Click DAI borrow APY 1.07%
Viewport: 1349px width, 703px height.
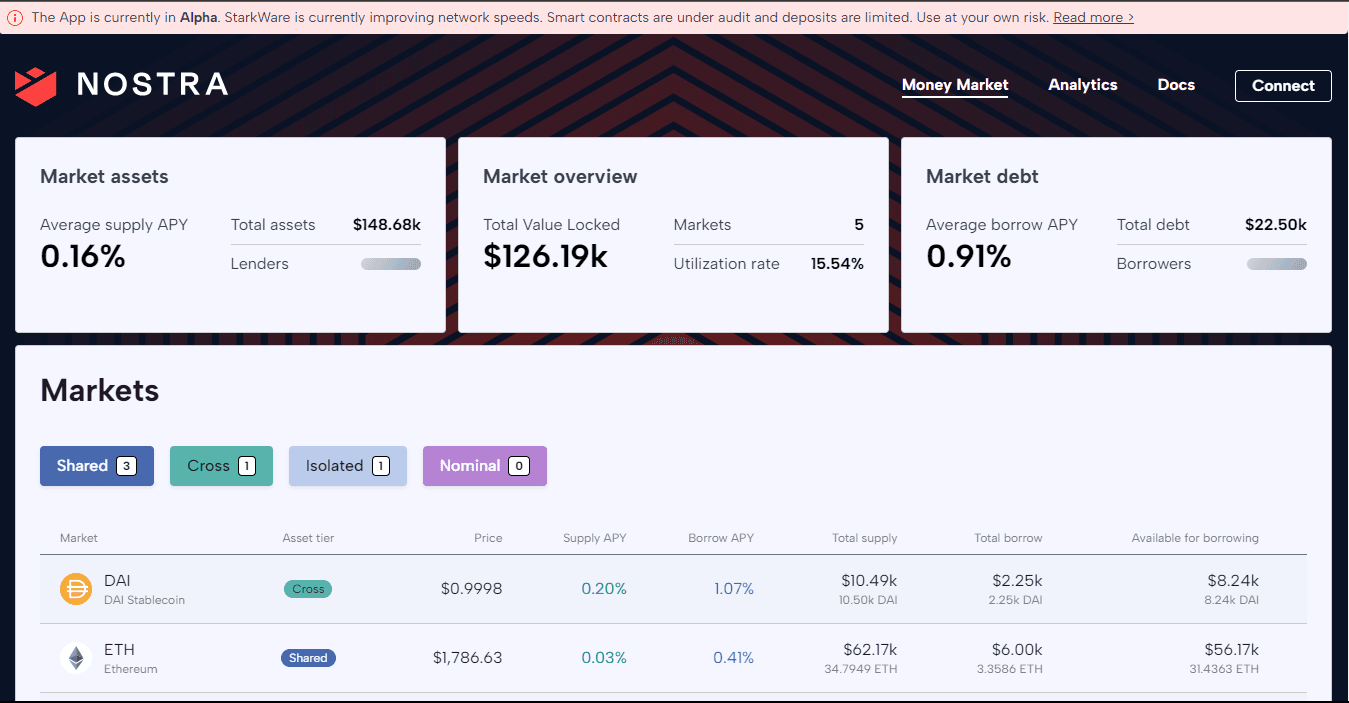click(734, 589)
